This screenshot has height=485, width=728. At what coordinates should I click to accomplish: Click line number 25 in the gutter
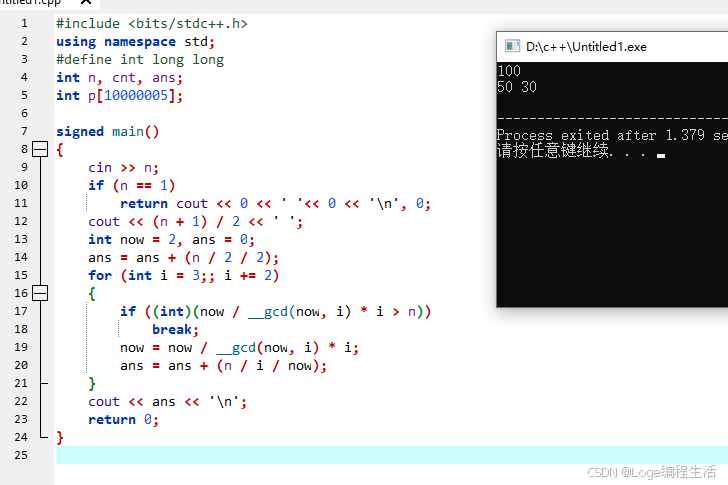tap(21, 455)
